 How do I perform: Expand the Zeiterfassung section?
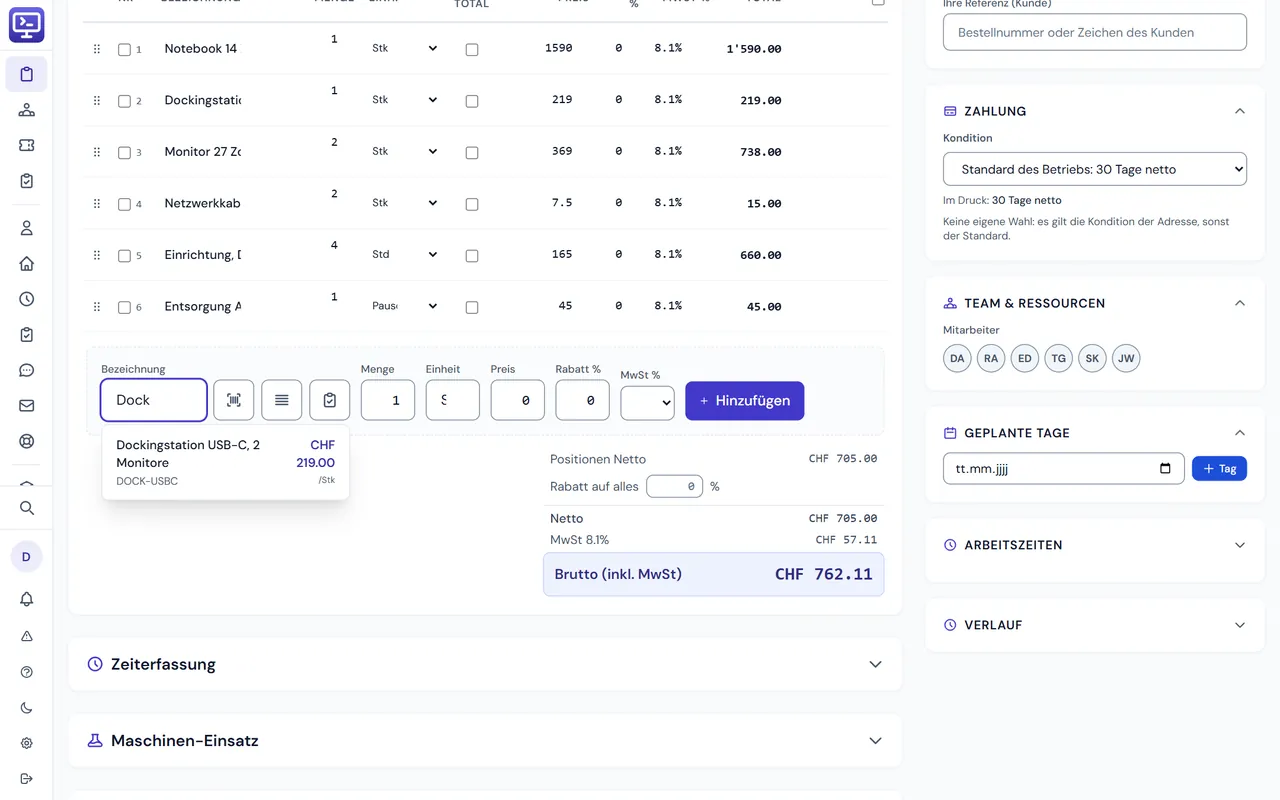tap(485, 664)
